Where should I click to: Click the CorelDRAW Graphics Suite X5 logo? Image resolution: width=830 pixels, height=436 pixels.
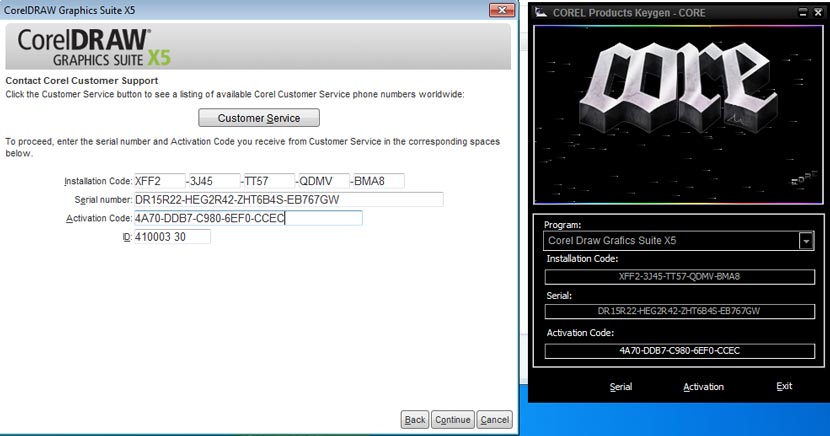pyautogui.click(x=94, y=48)
